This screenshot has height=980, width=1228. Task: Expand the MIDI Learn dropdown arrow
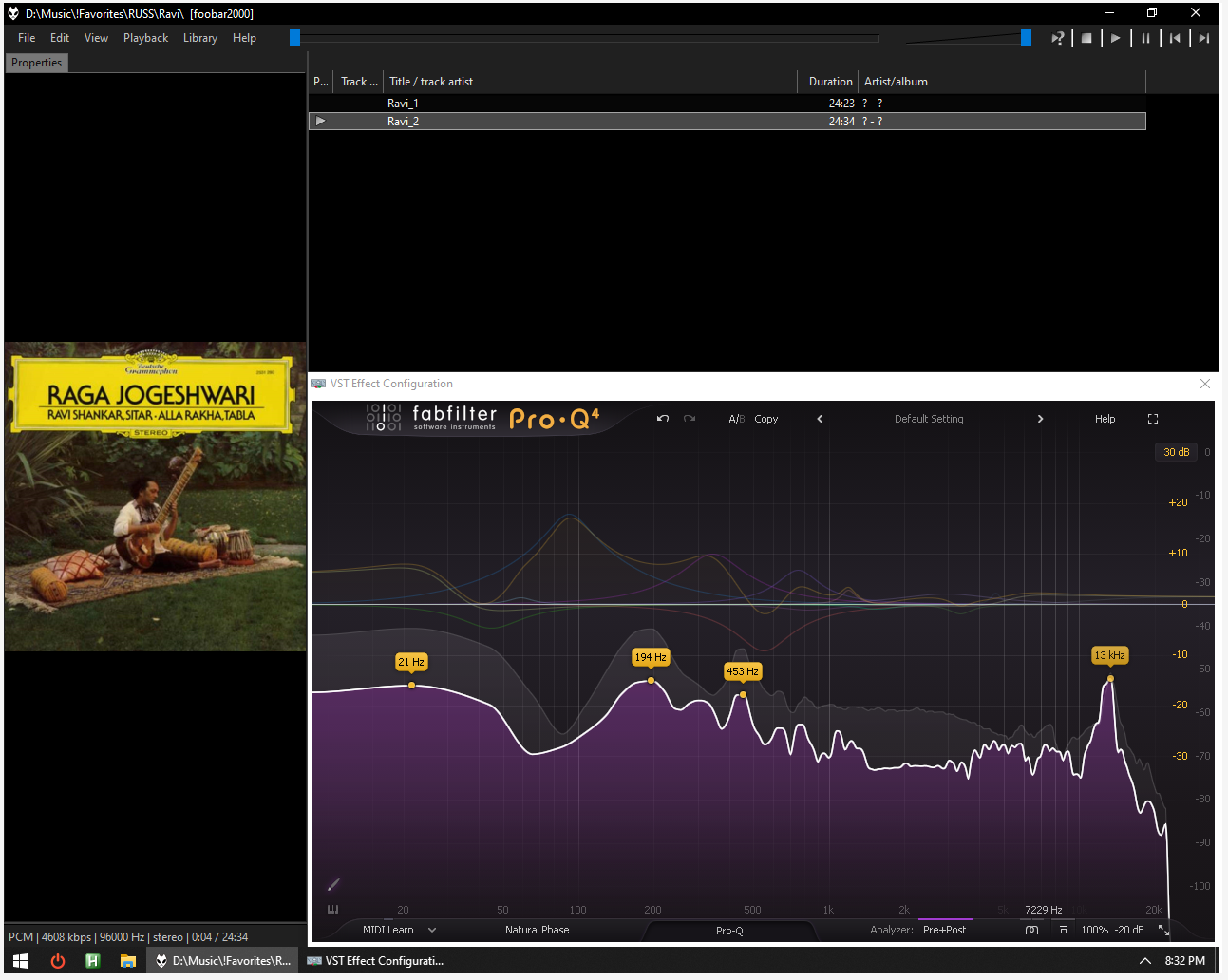click(x=432, y=930)
